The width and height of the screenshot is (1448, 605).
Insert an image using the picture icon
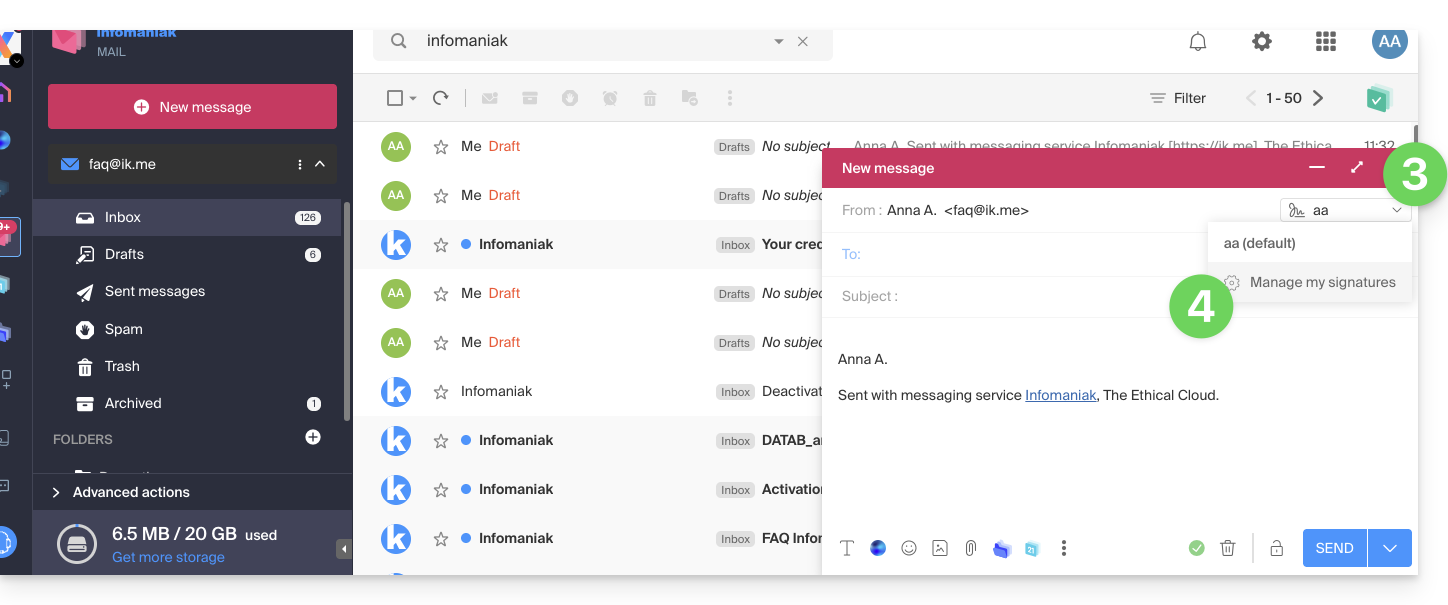pyautogui.click(x=939, y=548)
